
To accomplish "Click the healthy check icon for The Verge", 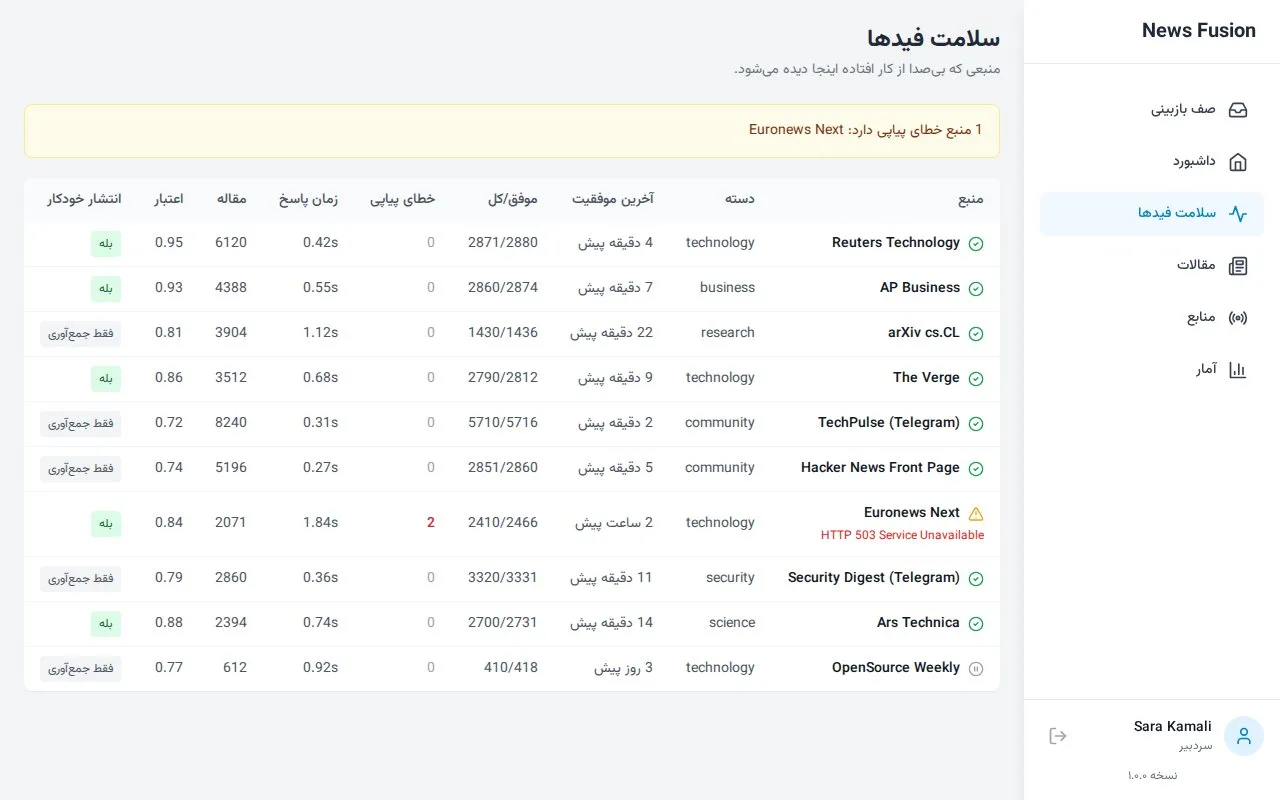I will point(976,378).
